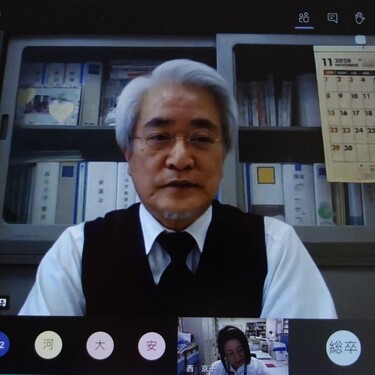Click the highlighted underline beneath participants icon
This screenshot has width=375, height=375.
pos(304,28)
